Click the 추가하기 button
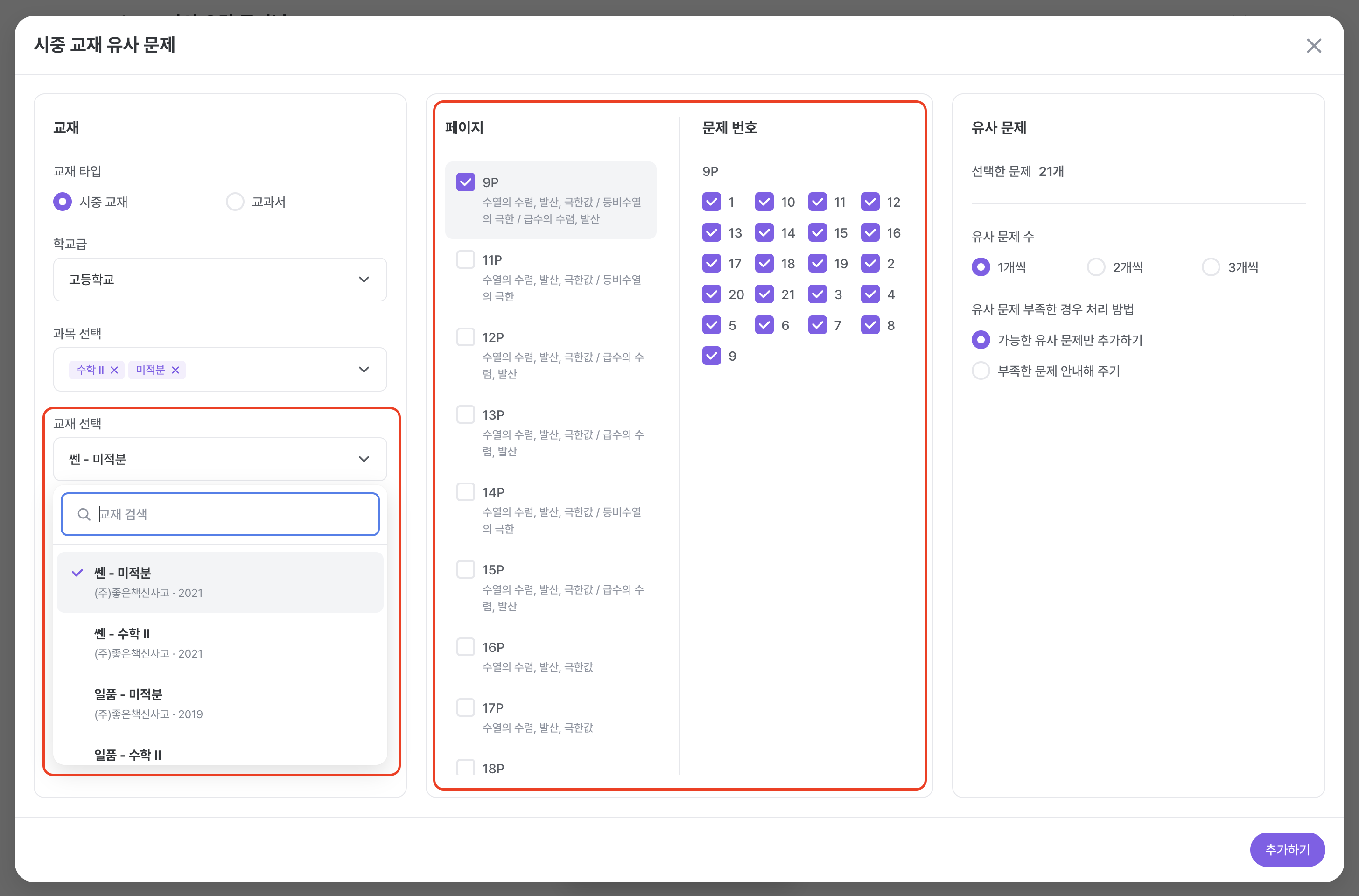The width and height of the screenshot is (1359, 896). [1288, 850]
